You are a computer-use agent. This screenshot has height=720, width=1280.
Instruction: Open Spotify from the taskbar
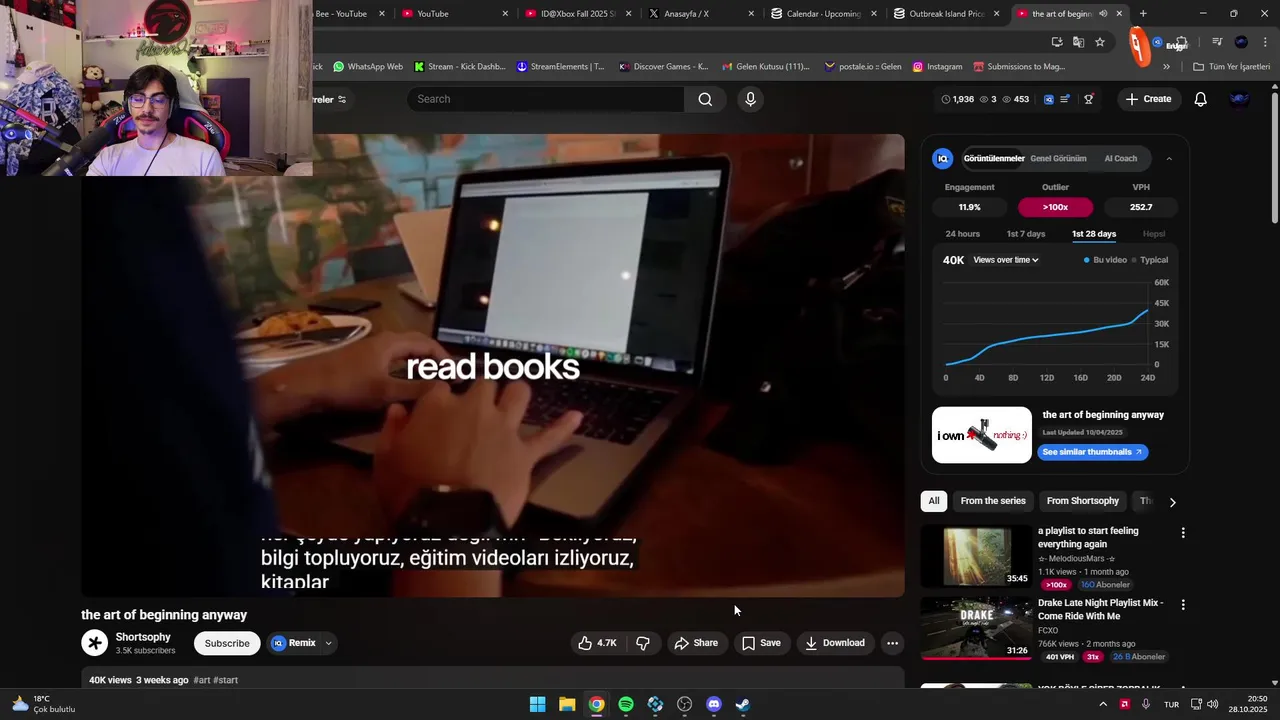[x=626, y=704]
